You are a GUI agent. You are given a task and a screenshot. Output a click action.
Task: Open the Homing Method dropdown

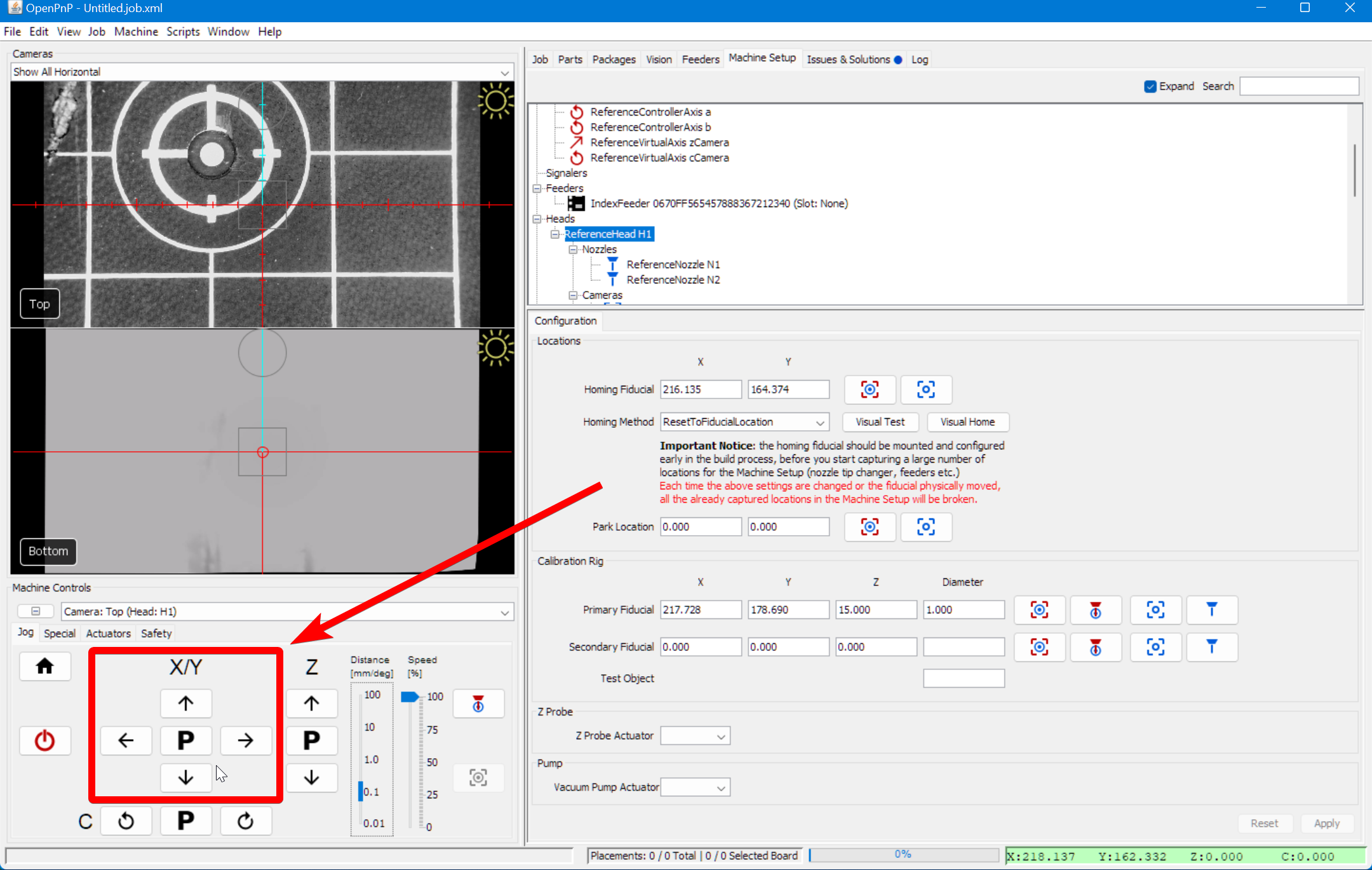(x=819, y=421)
